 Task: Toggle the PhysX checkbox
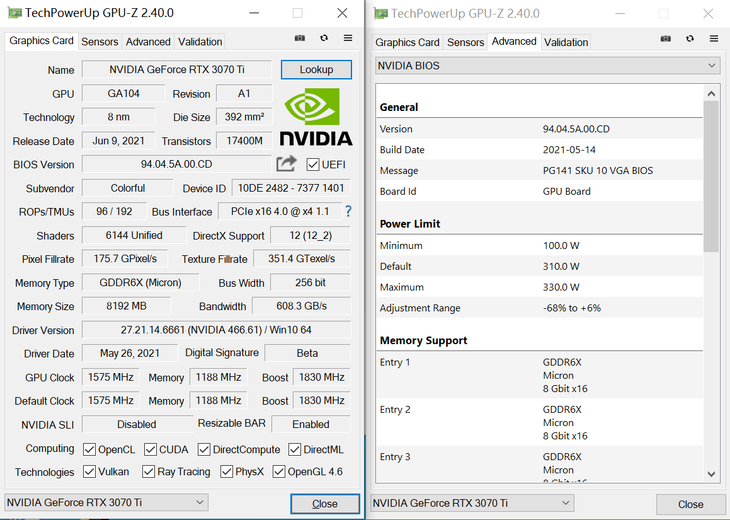(226, 472)
